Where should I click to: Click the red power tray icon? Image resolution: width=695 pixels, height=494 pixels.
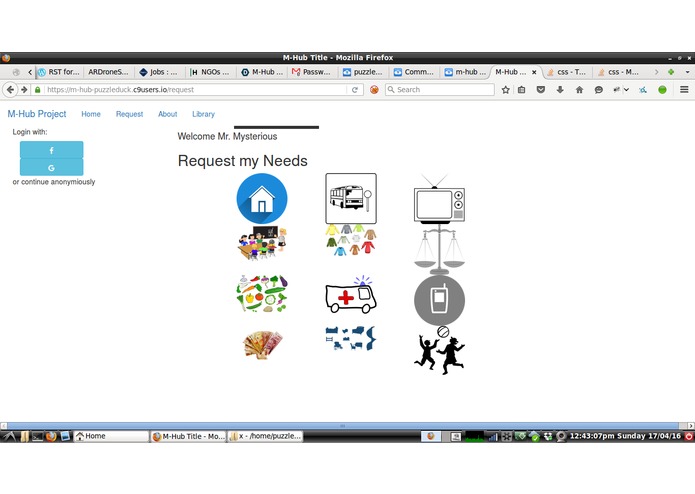point(689,436)
